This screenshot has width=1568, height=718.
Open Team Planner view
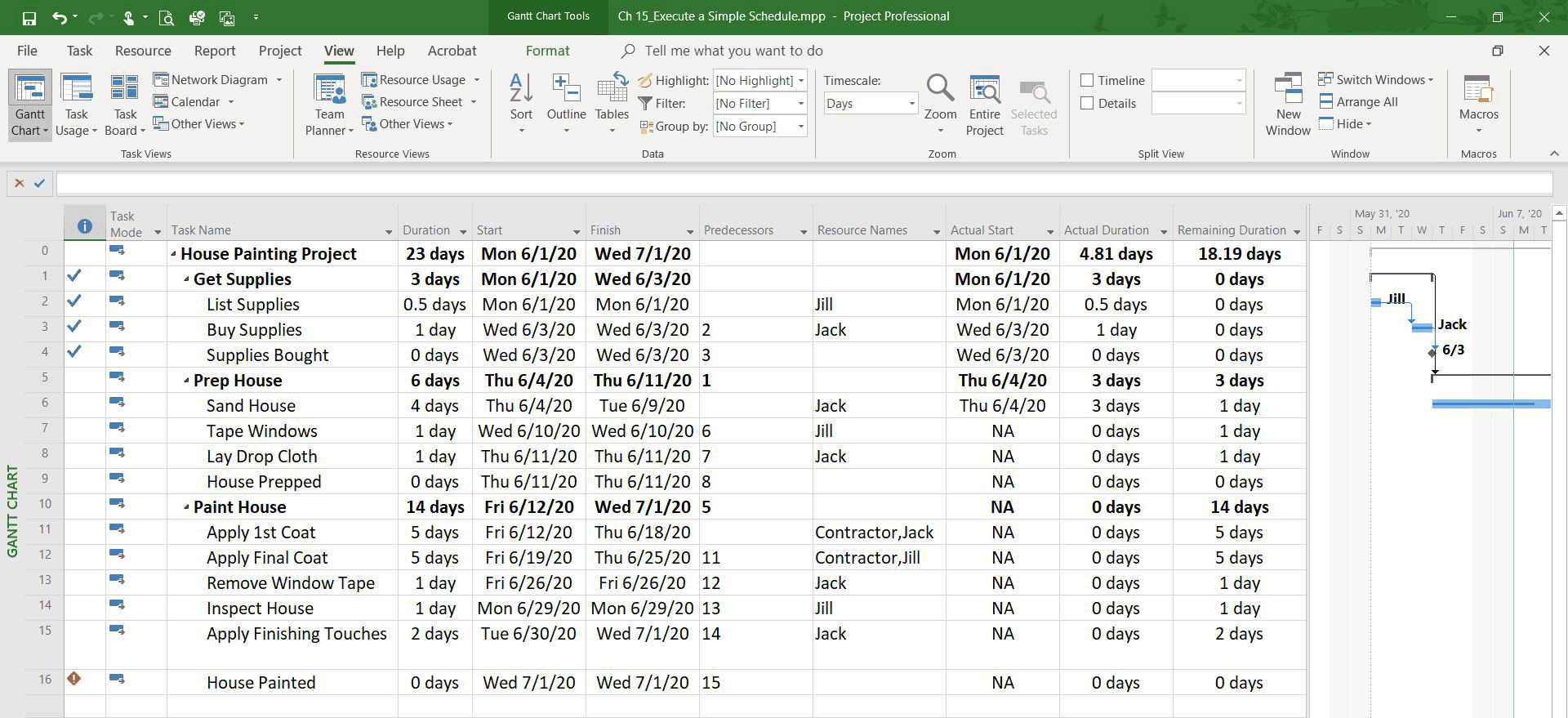click(329, 105)
